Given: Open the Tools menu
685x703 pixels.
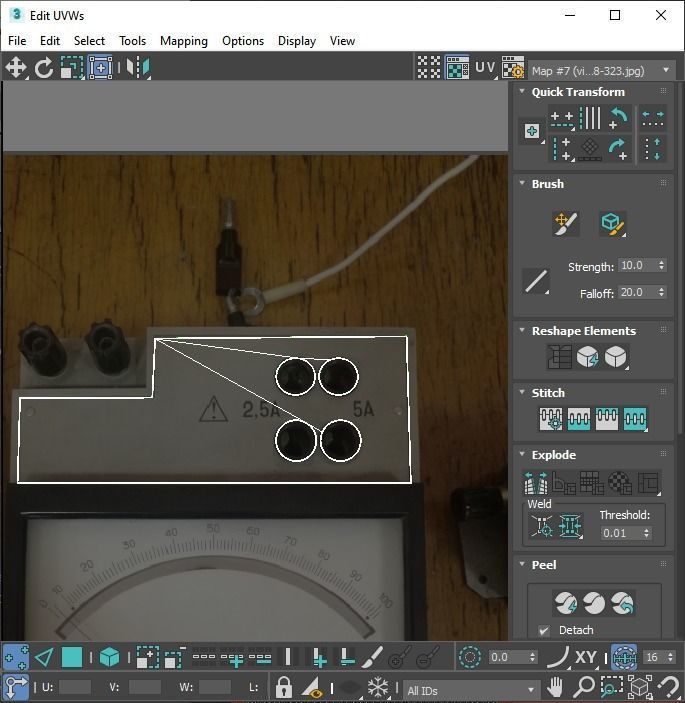Looking at the screenshot, I should click(132, 41).
